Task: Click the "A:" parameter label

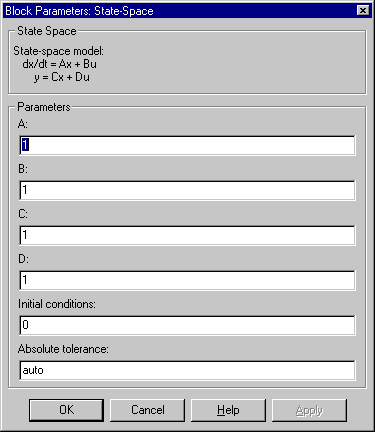Action: (23, 124)
